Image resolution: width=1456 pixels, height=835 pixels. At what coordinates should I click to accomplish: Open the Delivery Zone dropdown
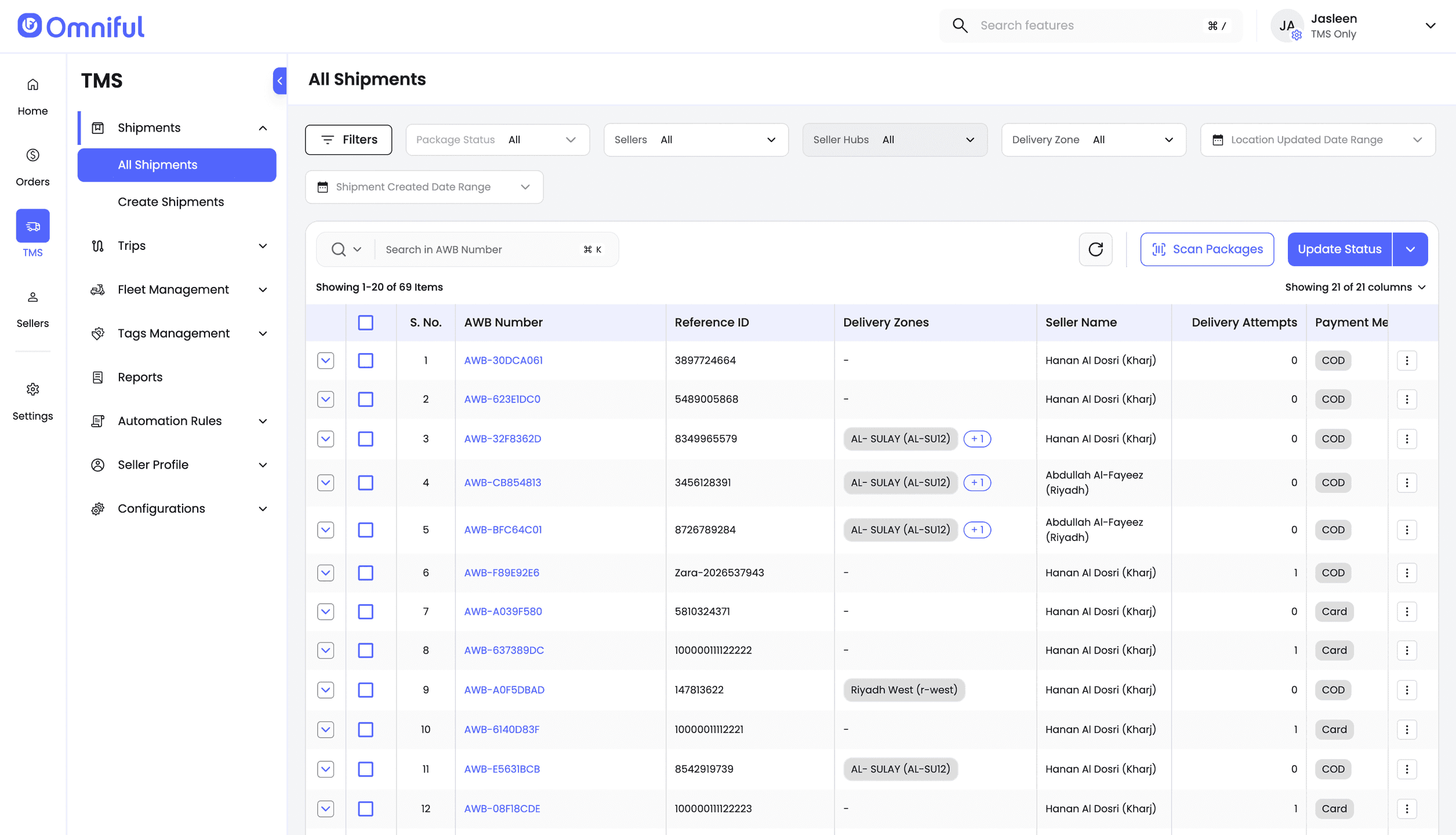coord(1094,140)
